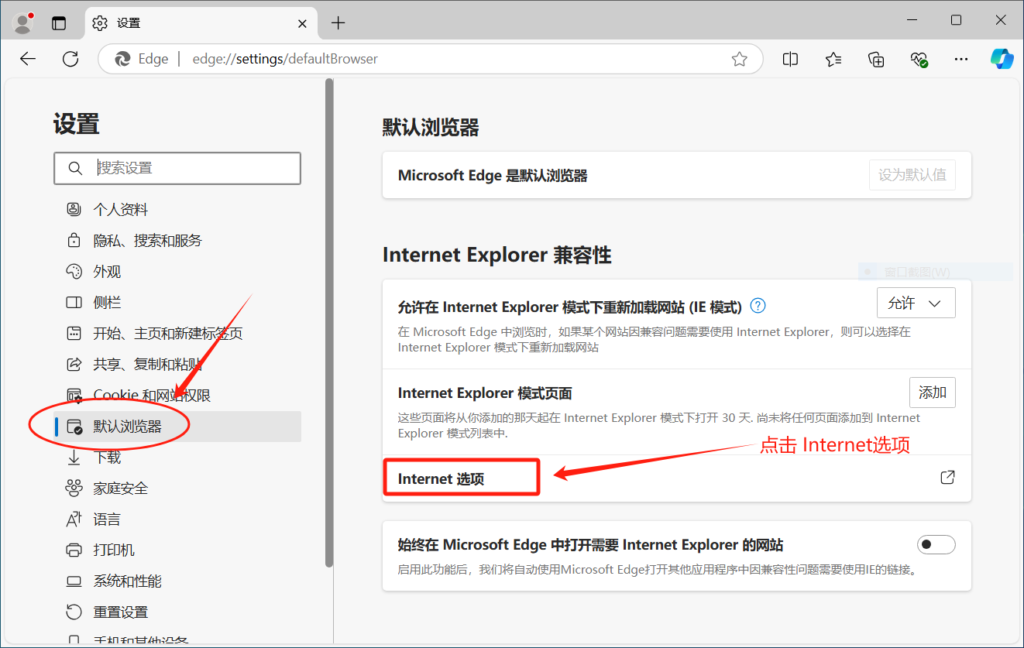Click the split screen icon
Image resolution: width=1024 pixels, height=648 pixels.
[x=790, y=59]
